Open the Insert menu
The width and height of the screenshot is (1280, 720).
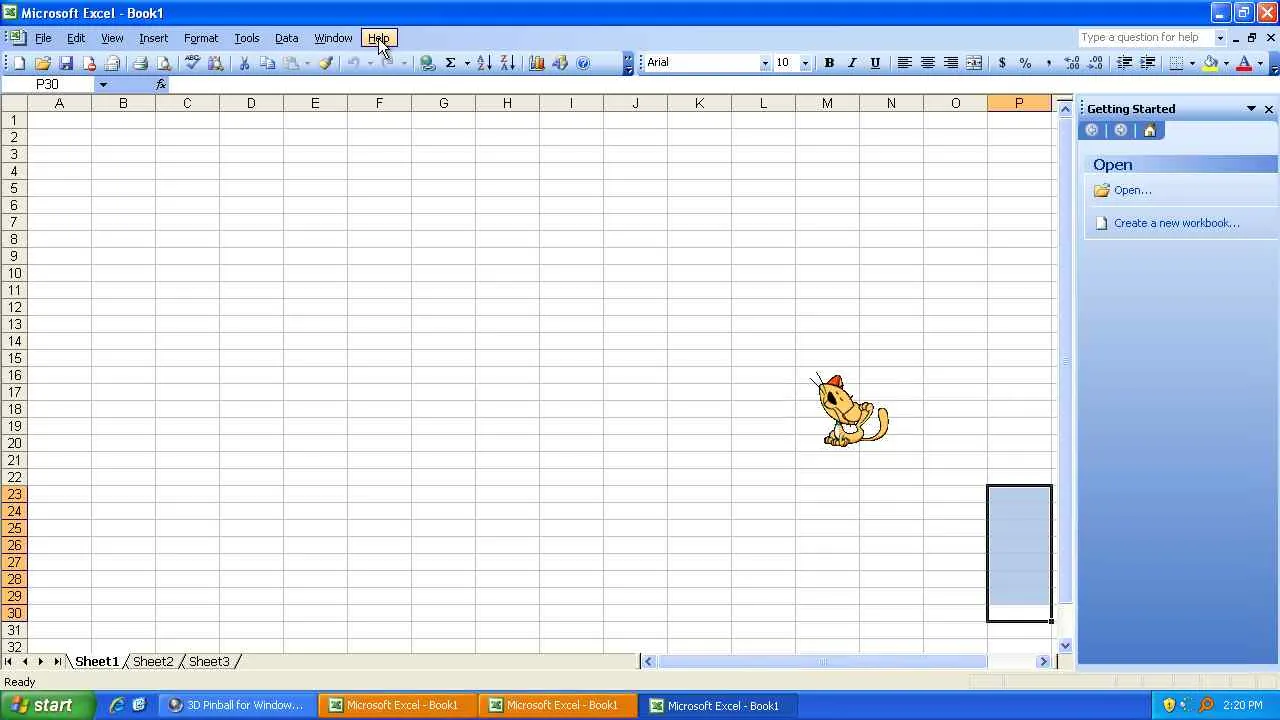[x=153, y=38]
